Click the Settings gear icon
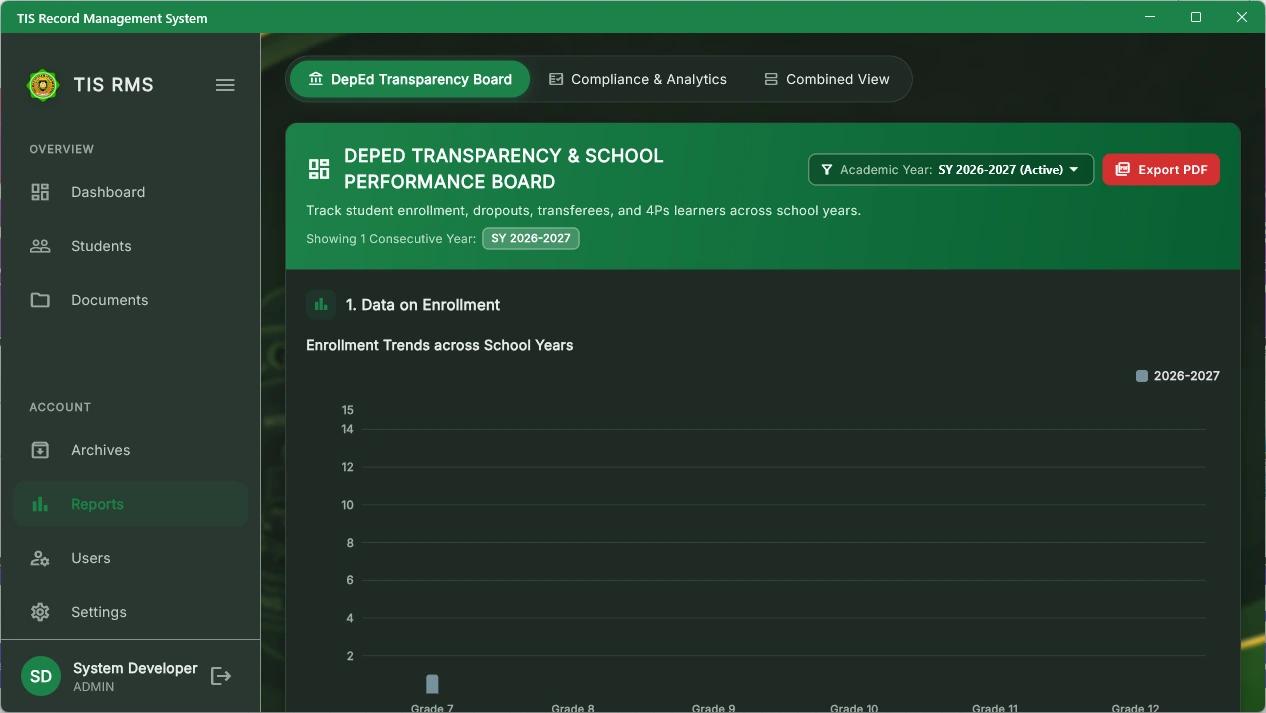Viewport: 1266px width, 713px height. pyautogui.click(x=40, y=612)
